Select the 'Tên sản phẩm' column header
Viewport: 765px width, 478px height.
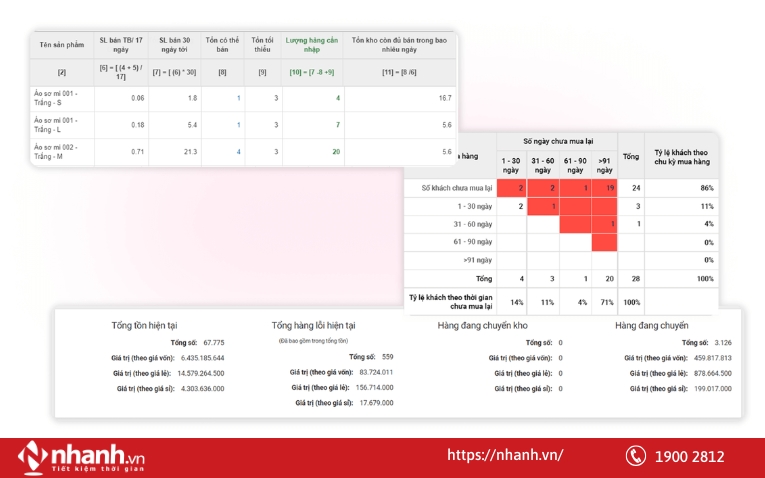click(x=59, y=45)
